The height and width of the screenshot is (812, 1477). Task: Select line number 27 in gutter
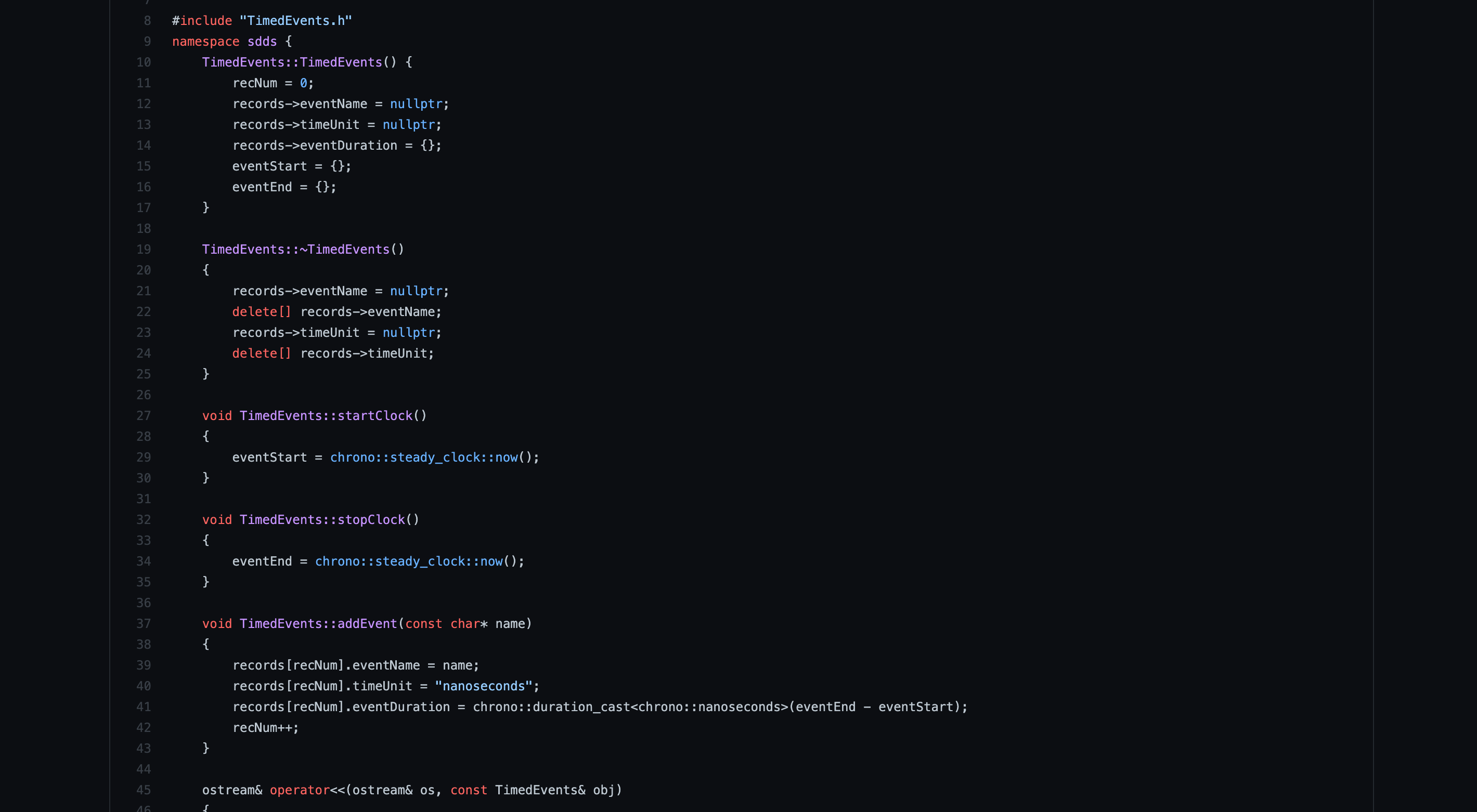(144, 415)
